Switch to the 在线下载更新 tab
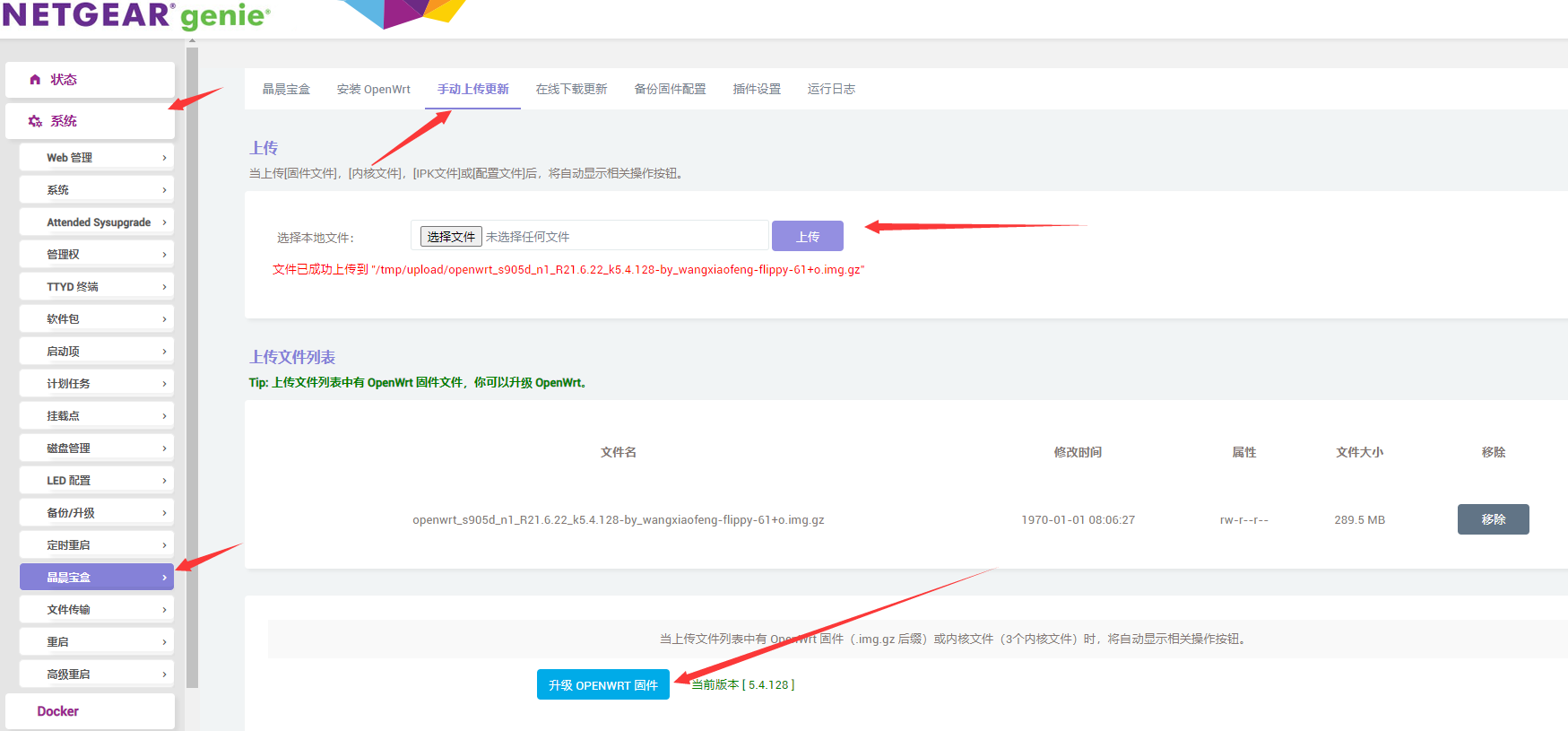This screenshot has height=731, width=1568. click(x=571, y=89)
